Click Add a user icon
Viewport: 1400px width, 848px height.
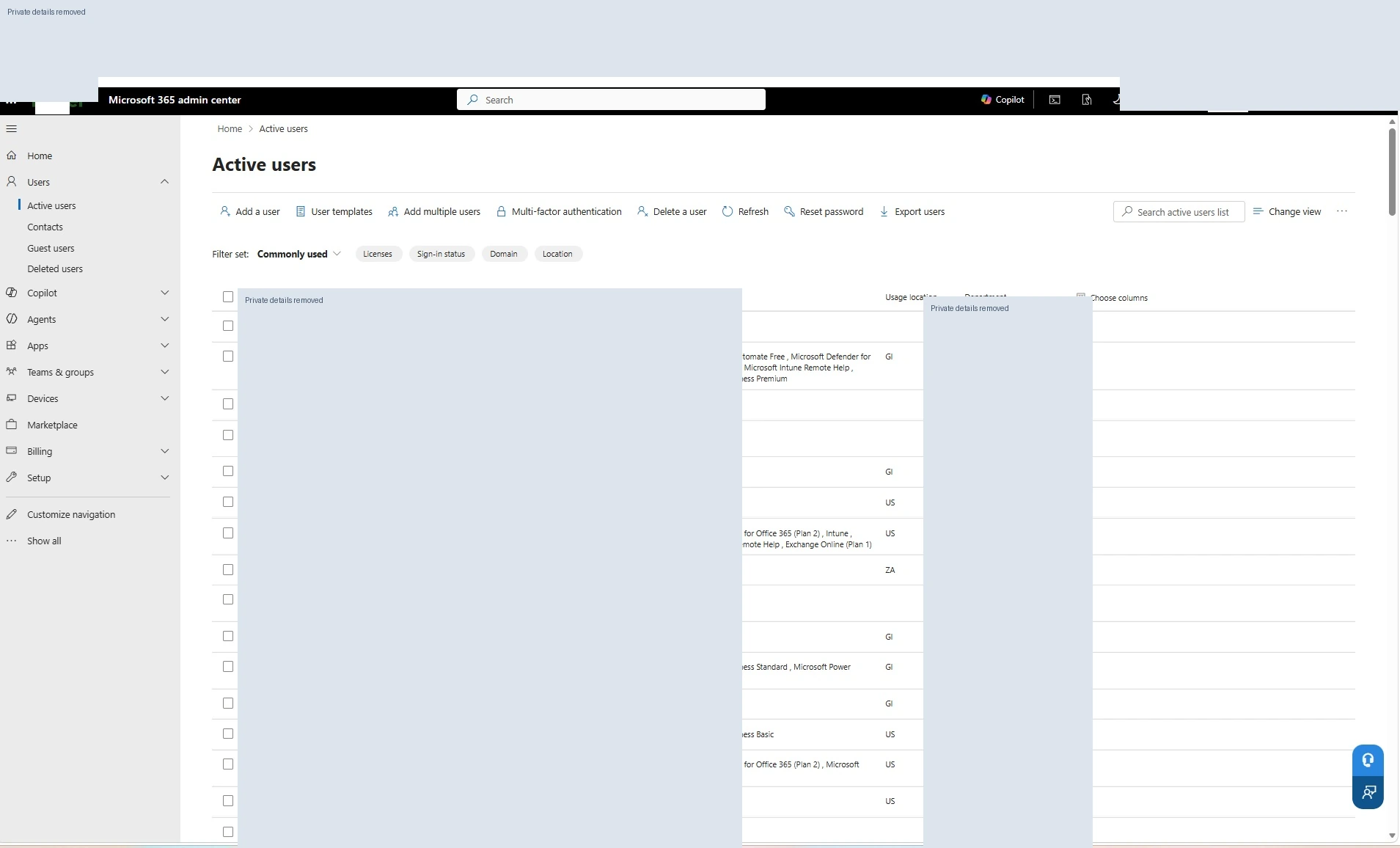(224, 211)
